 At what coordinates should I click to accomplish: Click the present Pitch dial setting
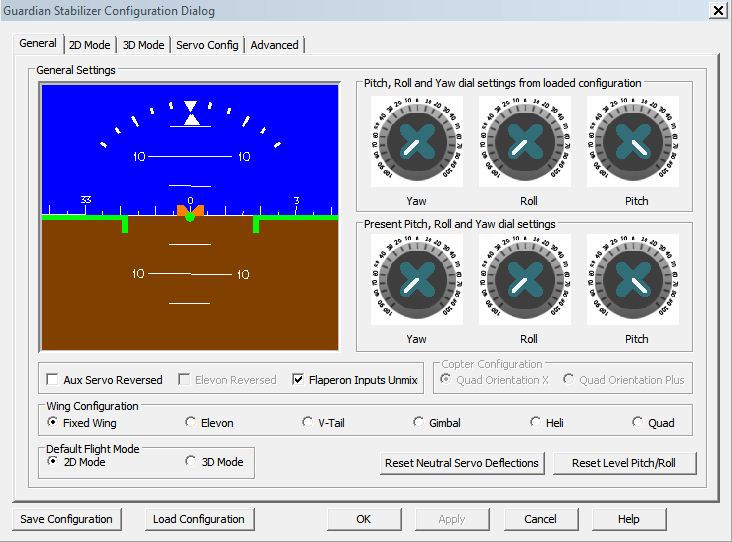tap(633, 279)
